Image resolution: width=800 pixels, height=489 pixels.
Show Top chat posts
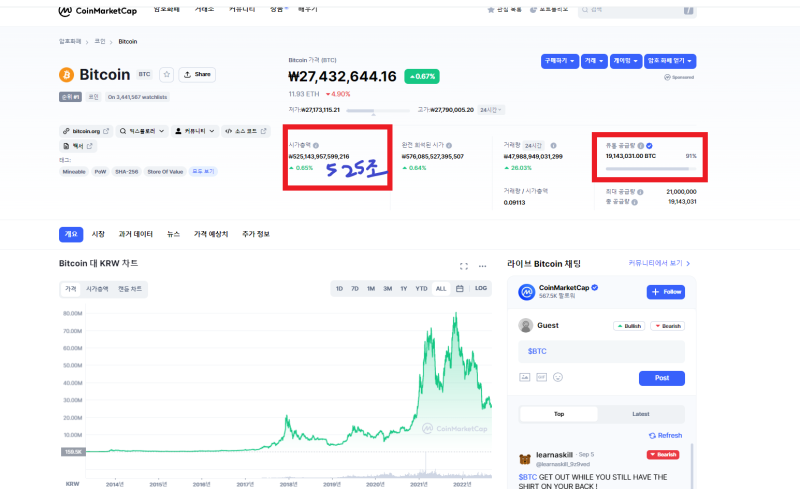click(x=559, y=414)
